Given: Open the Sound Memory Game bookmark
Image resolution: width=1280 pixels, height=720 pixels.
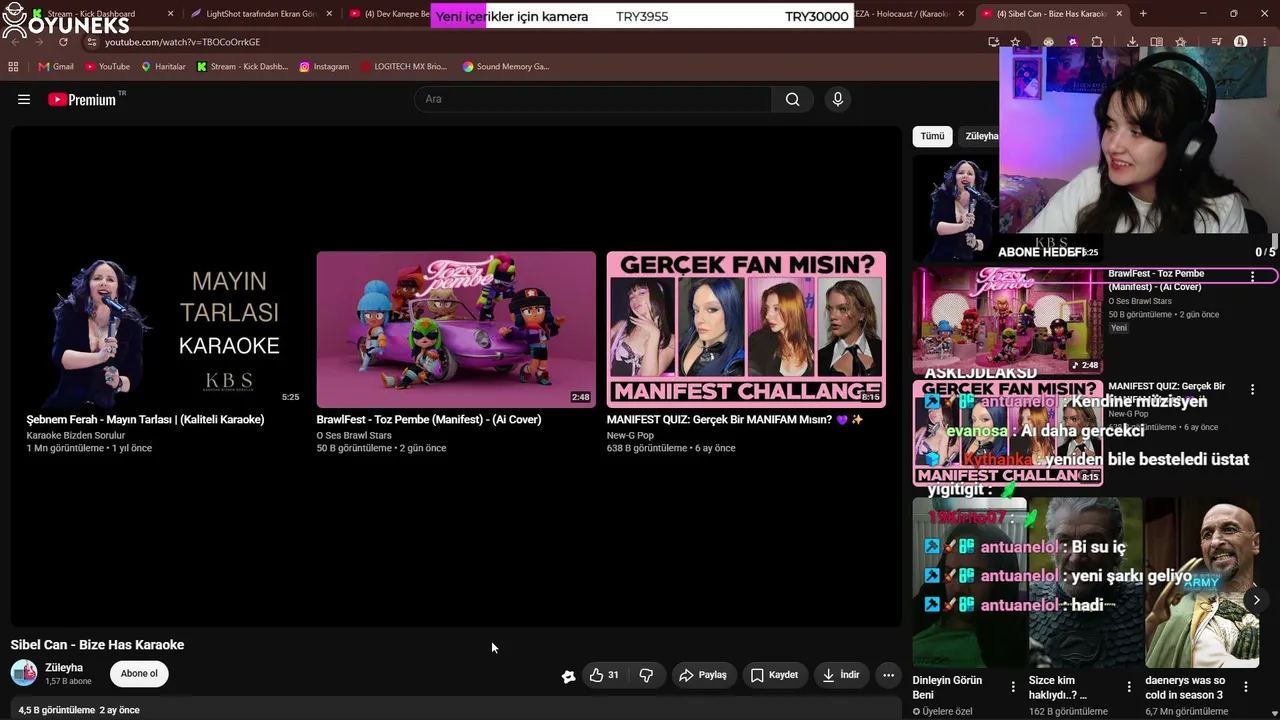Looking at the screenshot, I should [506, 67].
